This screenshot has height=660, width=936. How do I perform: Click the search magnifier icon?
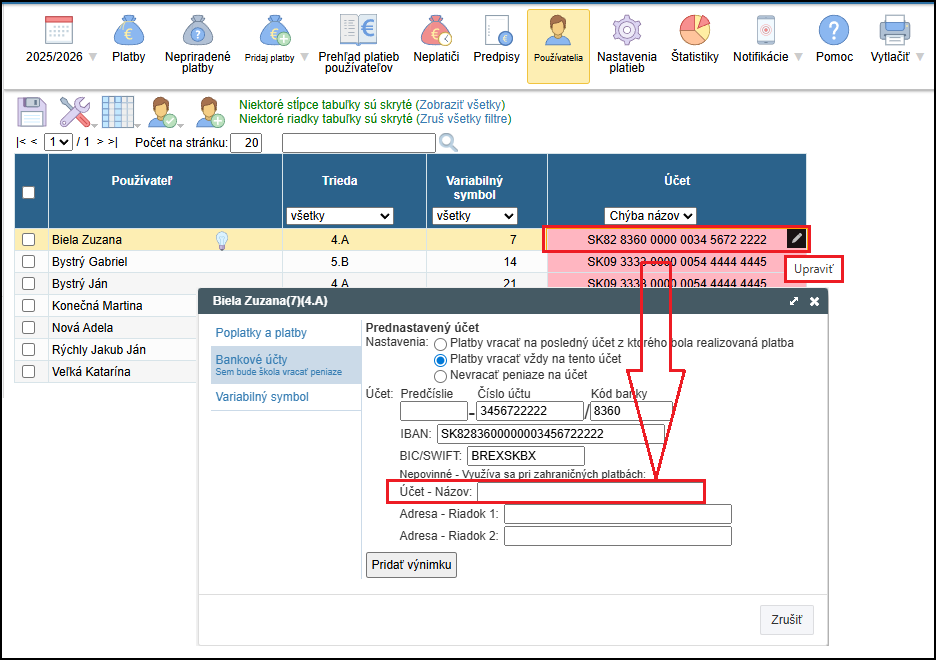pos(448,142)
